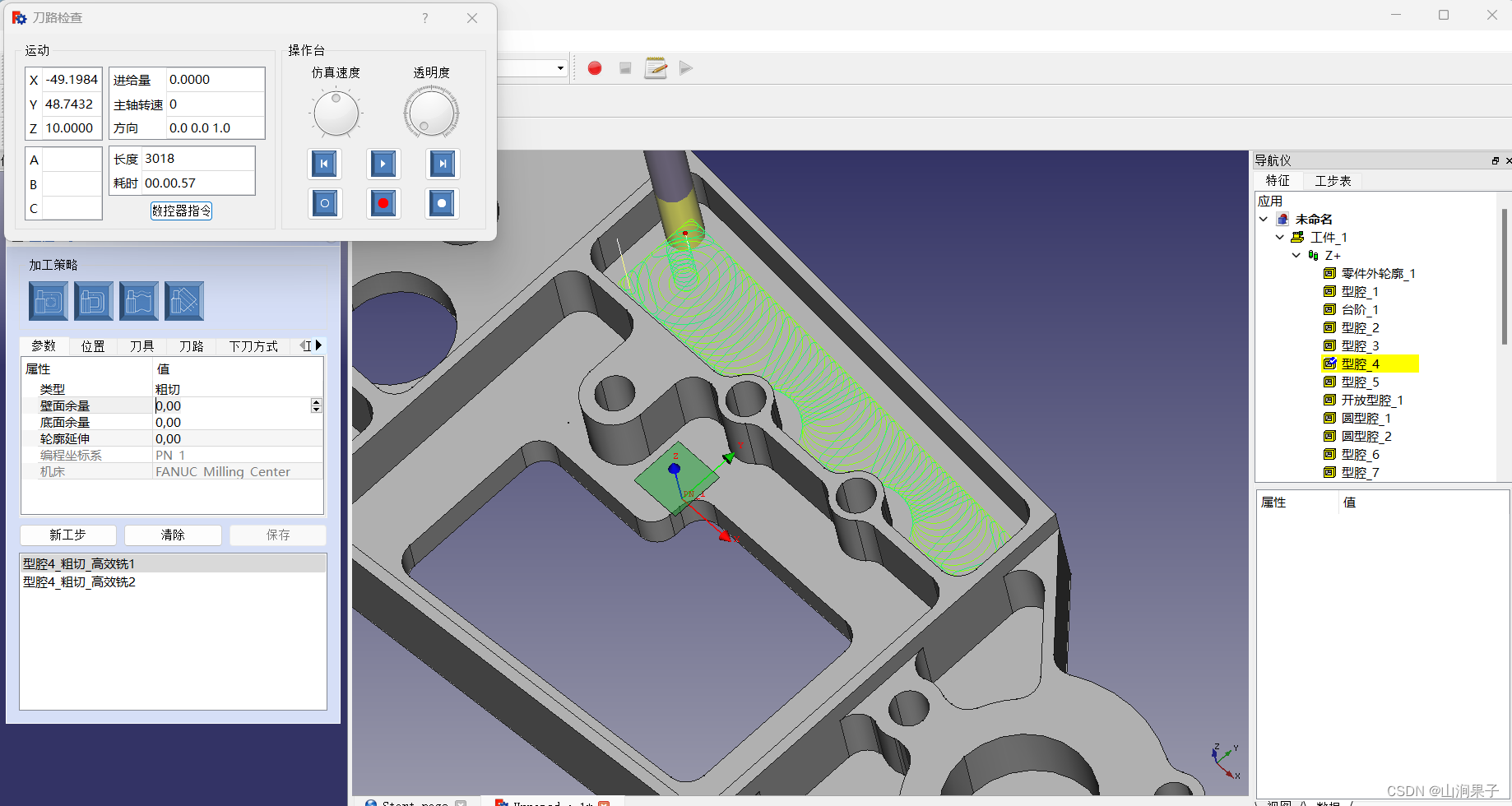Screen dimensions: 1512x806
Task: Switch to the 工步表 tab in navigator
Action: 1333,181
